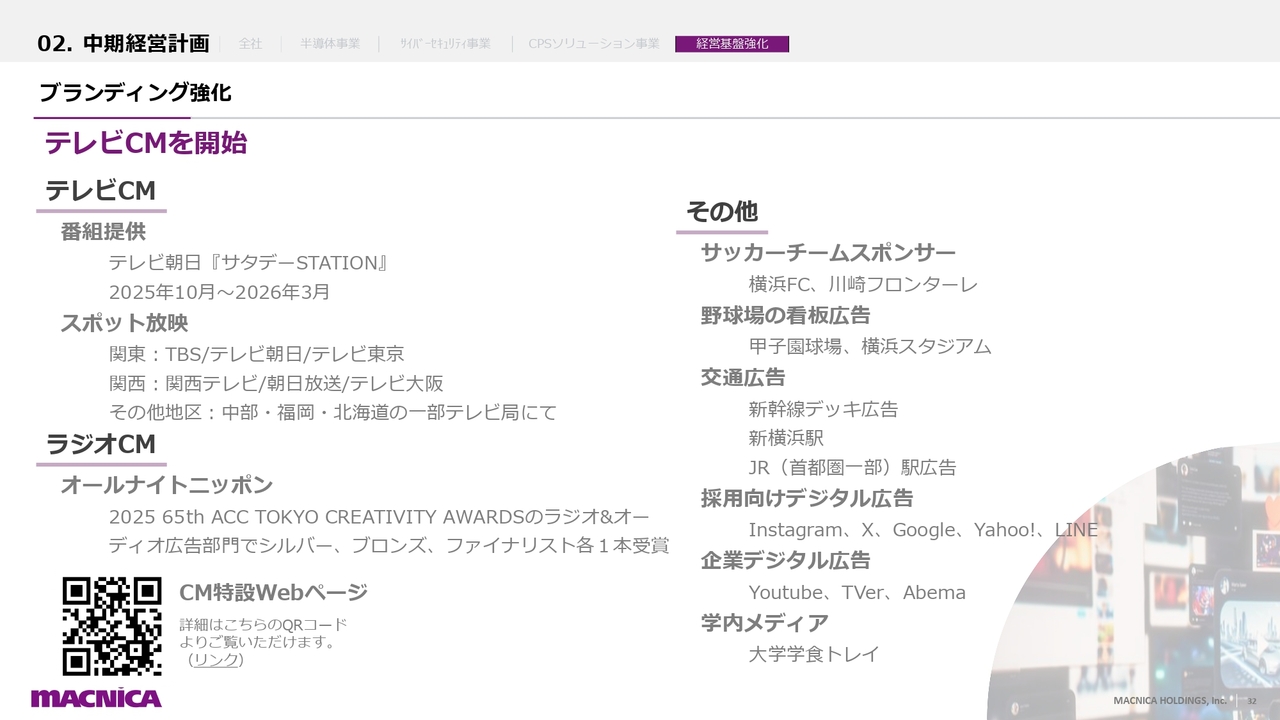
Task: Click the highlighted 経営基盤強化 tab
Action: (732, 44)
